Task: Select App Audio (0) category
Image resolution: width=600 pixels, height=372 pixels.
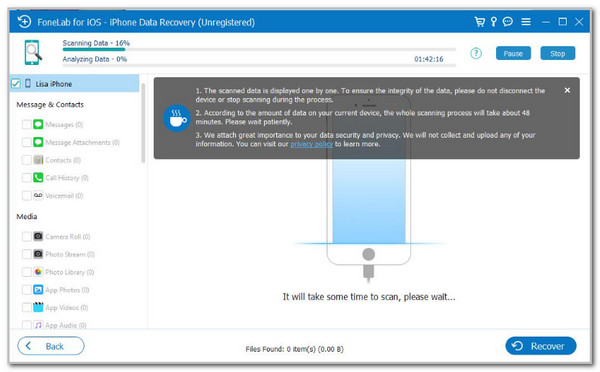Action: click(x=65, y=325)
